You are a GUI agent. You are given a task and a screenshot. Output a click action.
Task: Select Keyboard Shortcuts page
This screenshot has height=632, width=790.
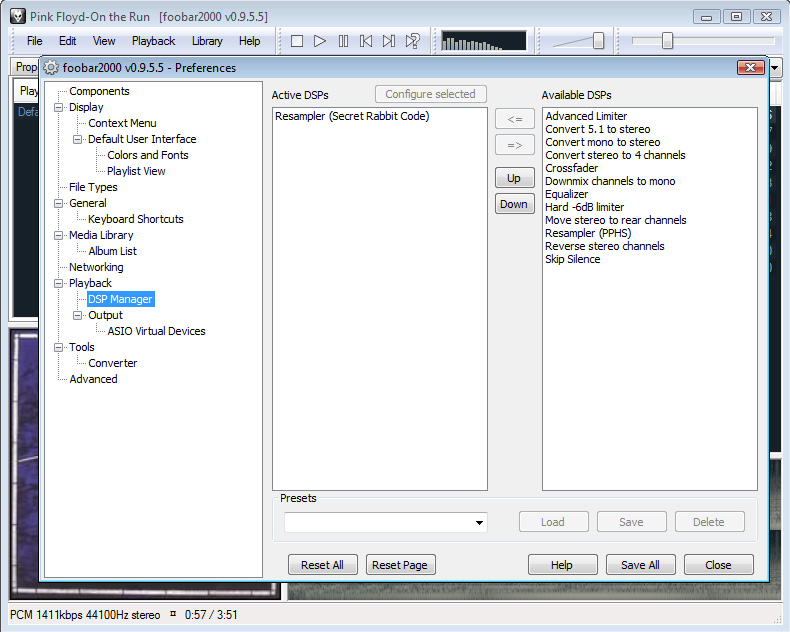click(x=136, y=219)
